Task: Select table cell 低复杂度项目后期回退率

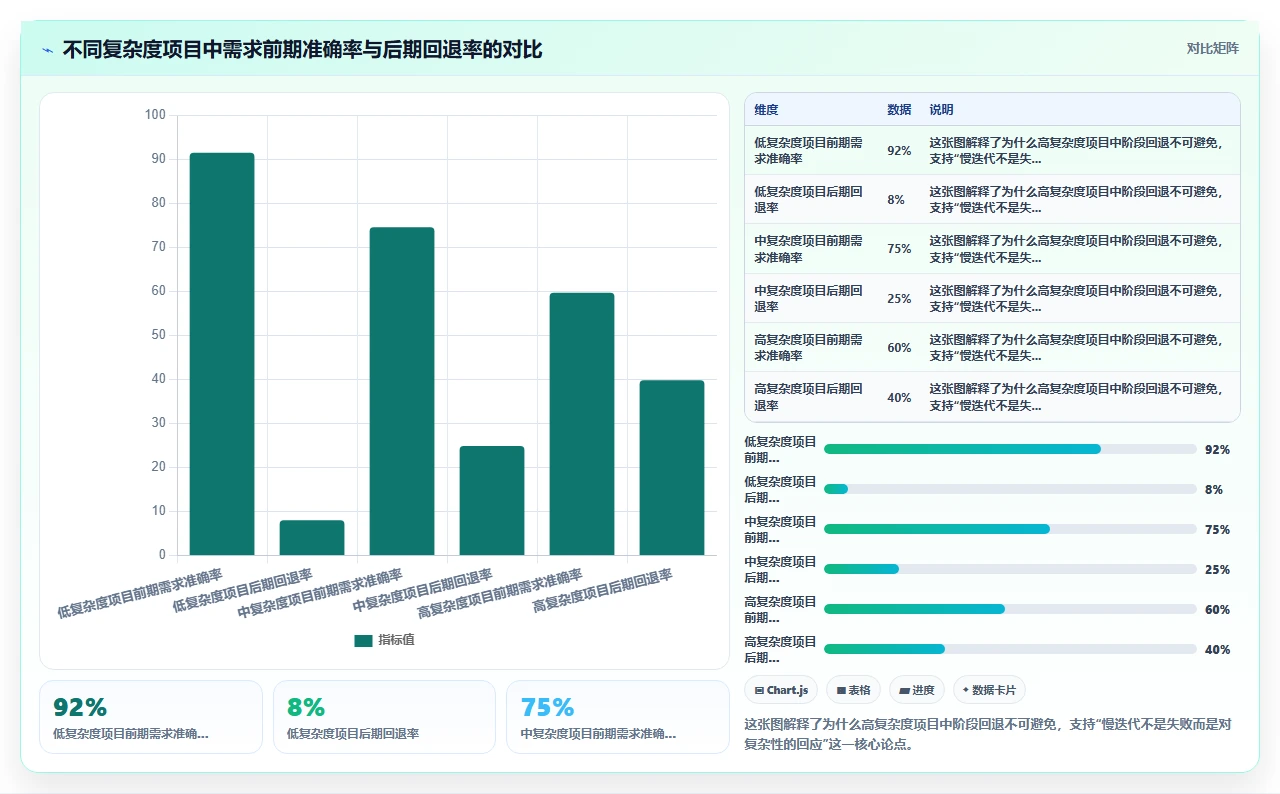Action: click(810, 199)
